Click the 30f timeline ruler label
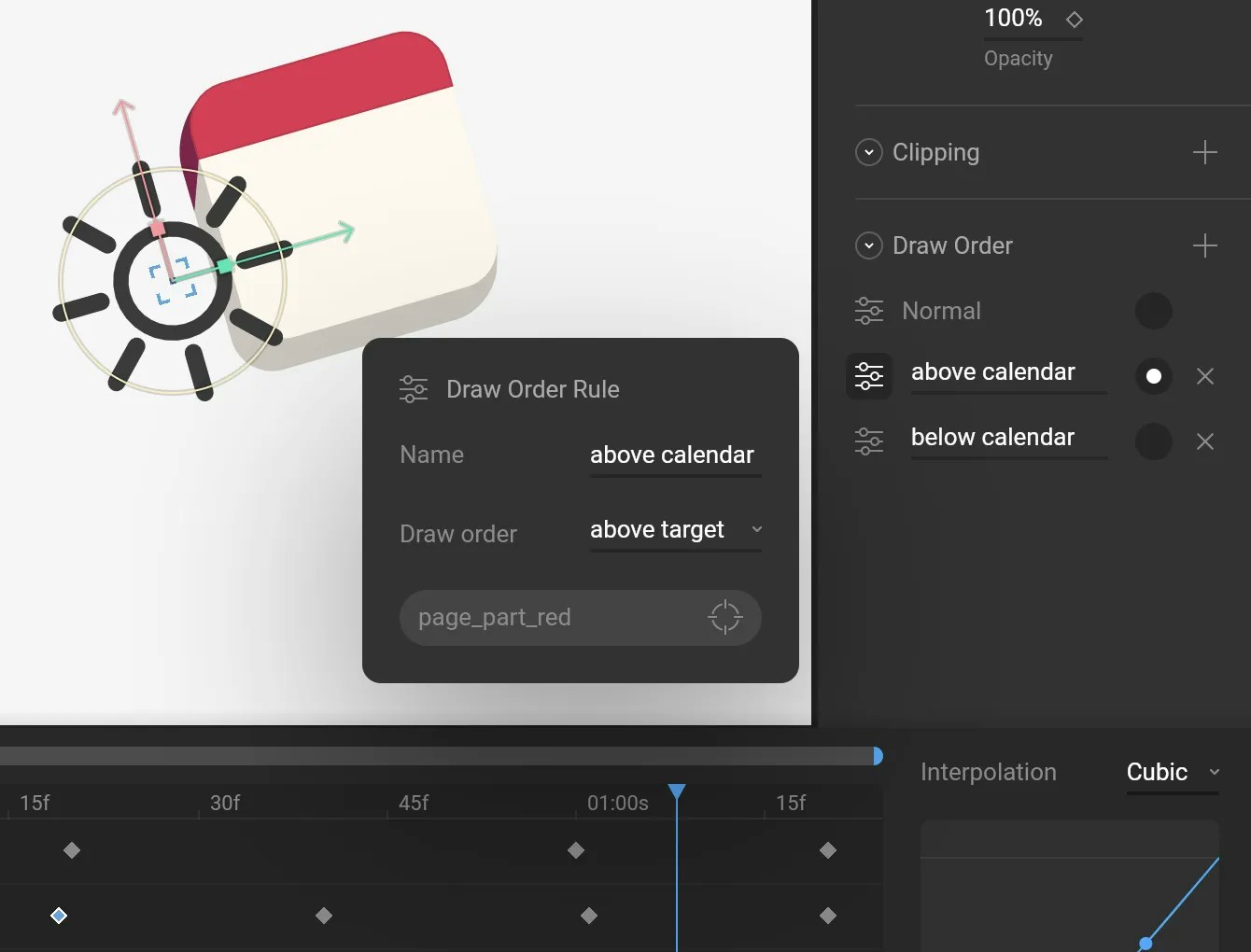1251x952 pixels. click(225, 803)
